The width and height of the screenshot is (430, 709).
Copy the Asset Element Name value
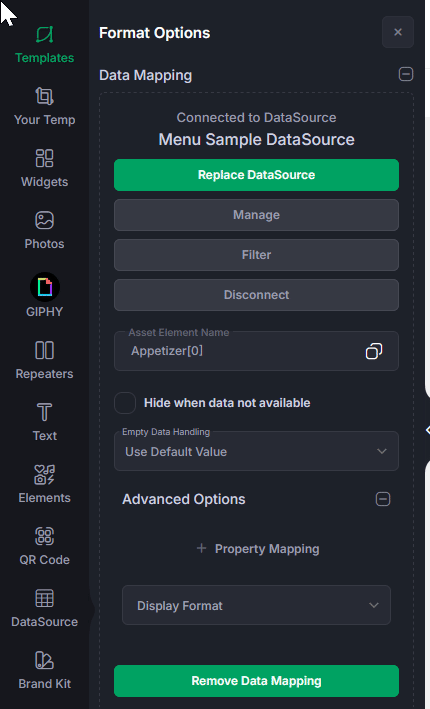coord(373,351)
